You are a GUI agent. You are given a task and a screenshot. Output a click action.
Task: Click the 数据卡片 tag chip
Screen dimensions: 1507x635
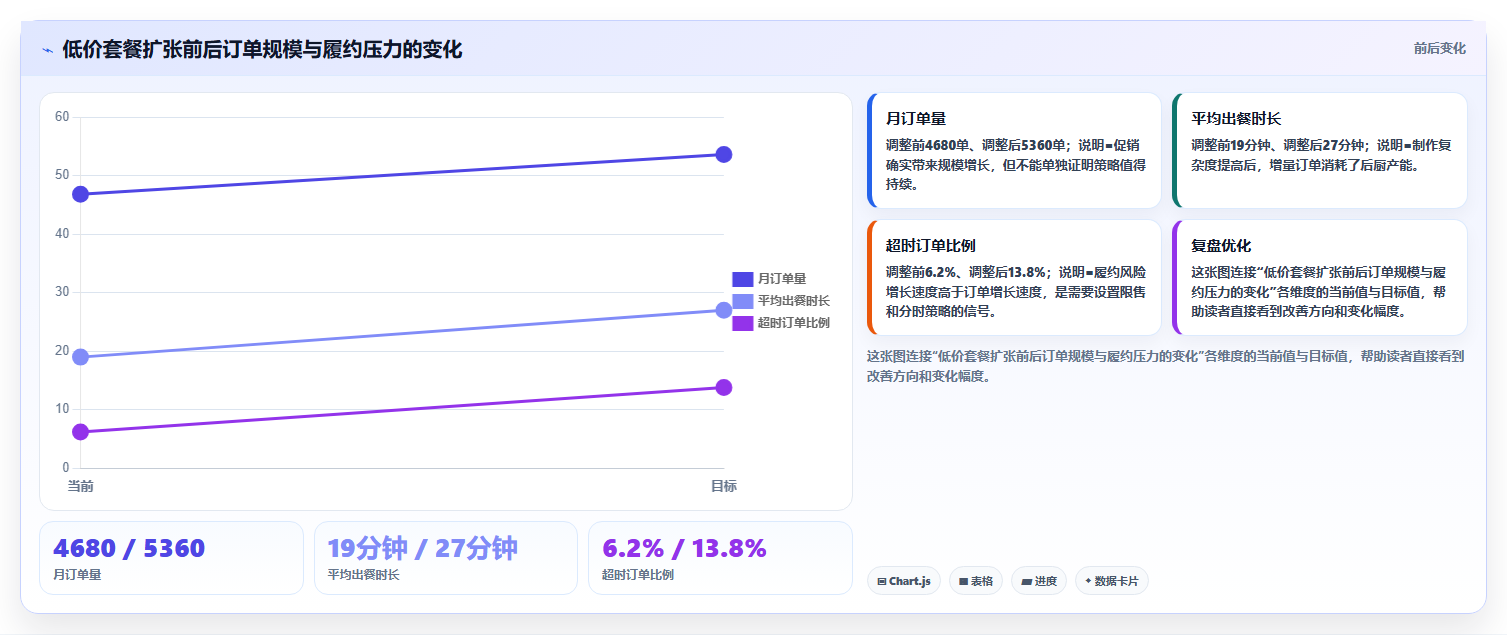pos(1112,581)
